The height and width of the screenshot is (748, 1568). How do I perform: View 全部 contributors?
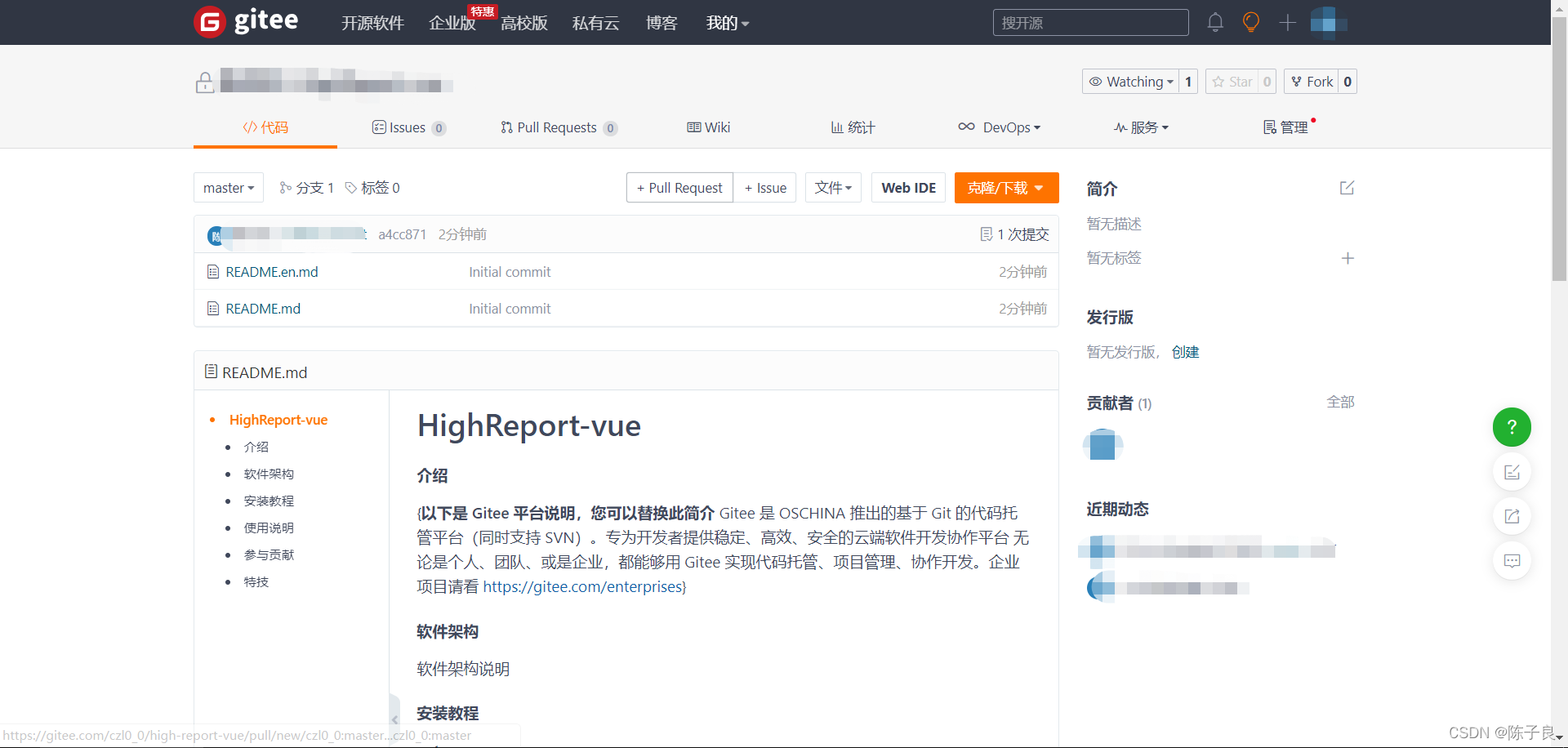1341,402
